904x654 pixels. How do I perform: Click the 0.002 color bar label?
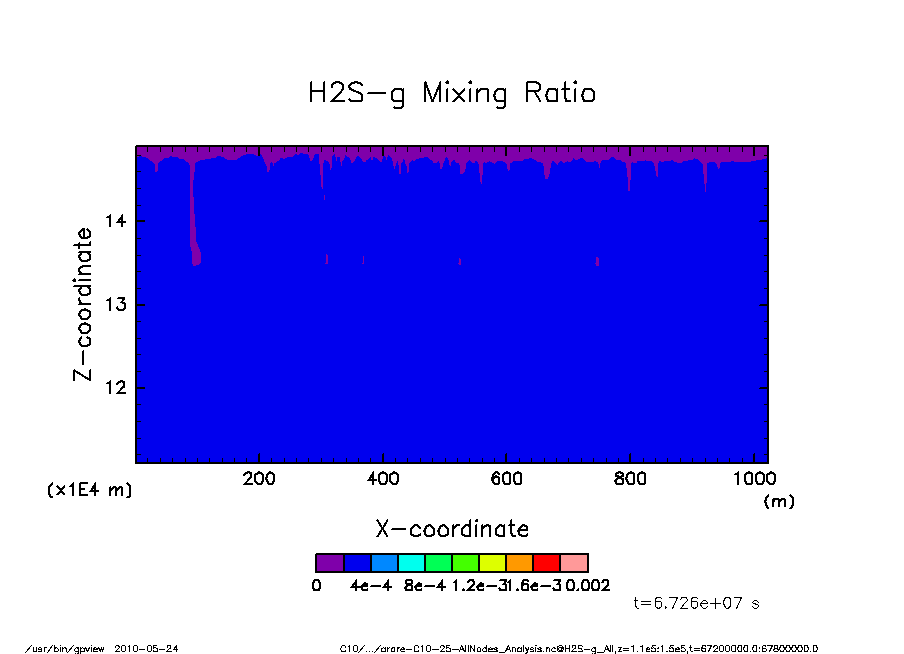588,585
